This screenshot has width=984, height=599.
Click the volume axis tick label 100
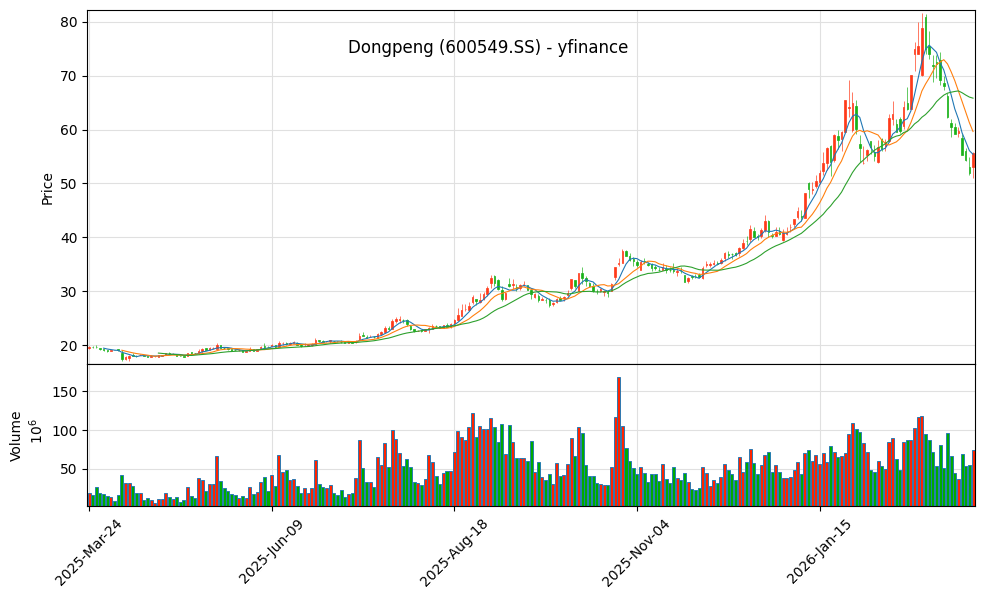[65, 431]
